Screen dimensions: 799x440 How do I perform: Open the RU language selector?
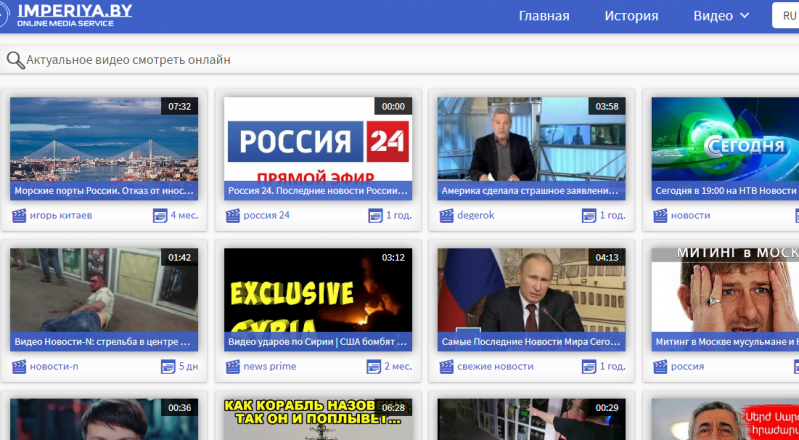click(786, 16)
